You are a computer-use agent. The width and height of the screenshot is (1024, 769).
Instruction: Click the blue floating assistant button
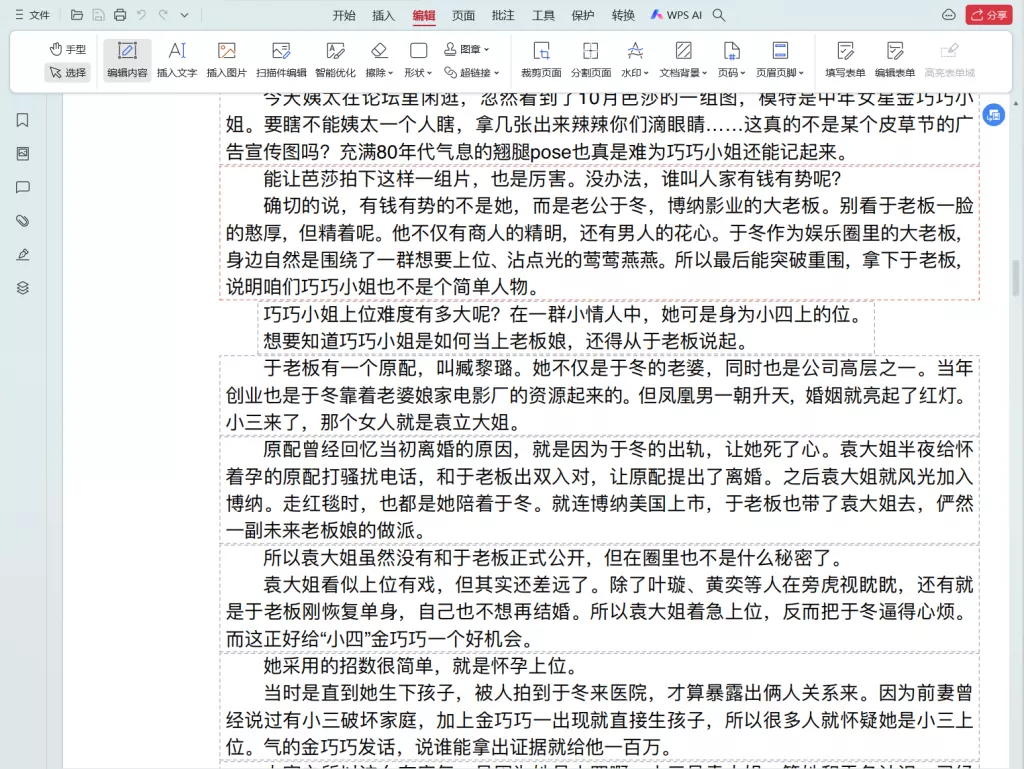994,116
